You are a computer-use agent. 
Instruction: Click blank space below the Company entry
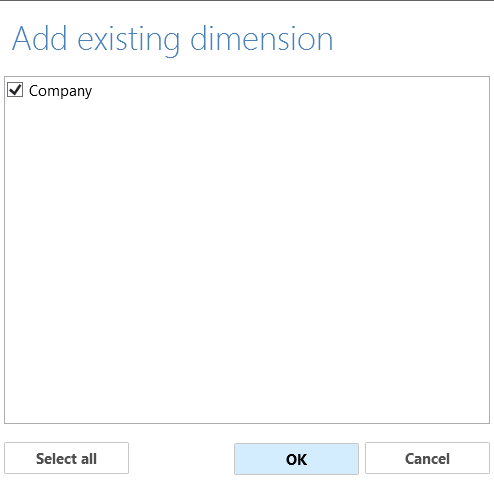[247, 260]
